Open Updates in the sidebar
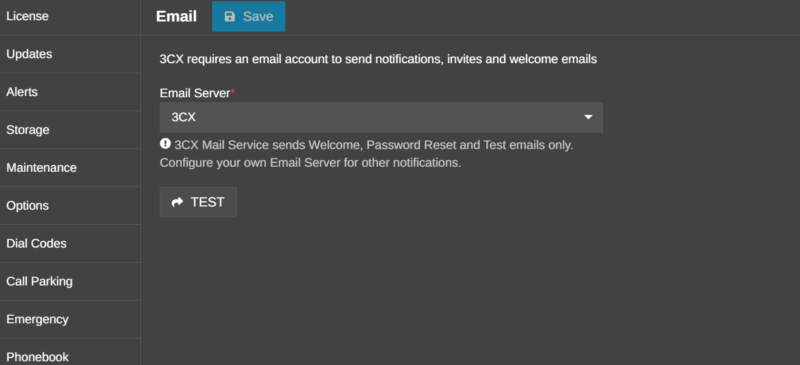 [70, 54]
